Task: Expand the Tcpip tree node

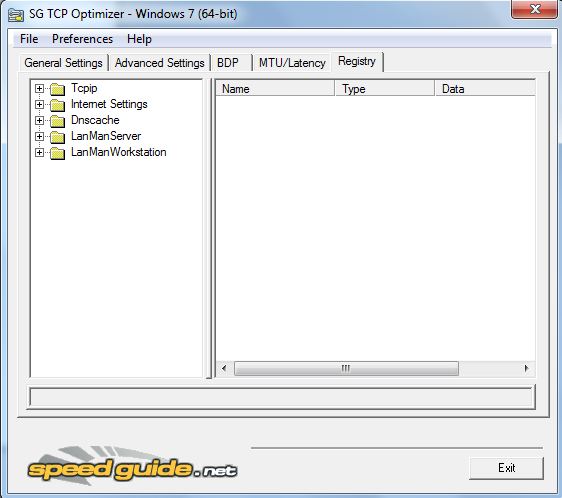Action: point(39,89)
